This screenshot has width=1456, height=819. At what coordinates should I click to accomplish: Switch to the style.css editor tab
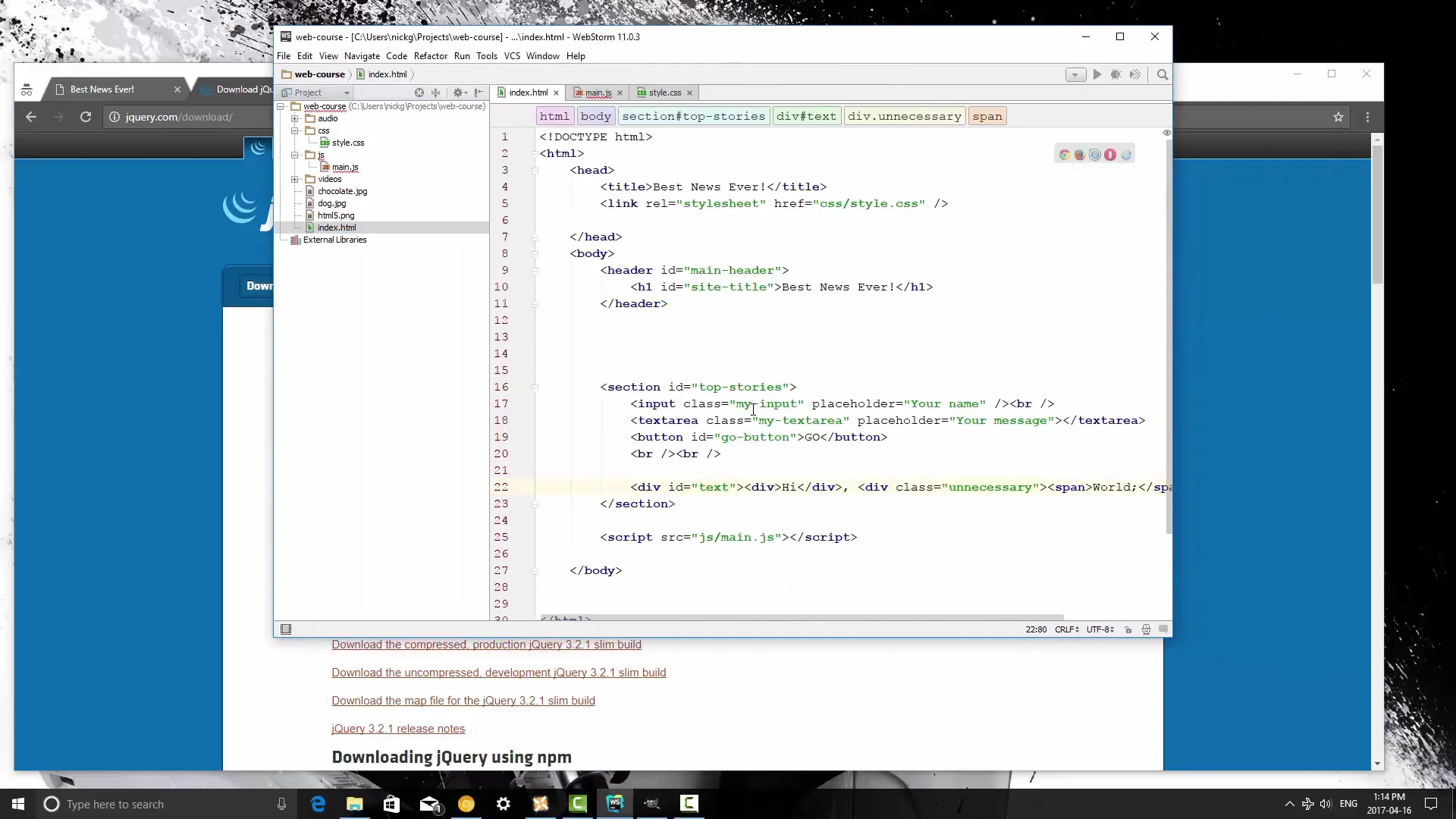(x=664, y=92)
